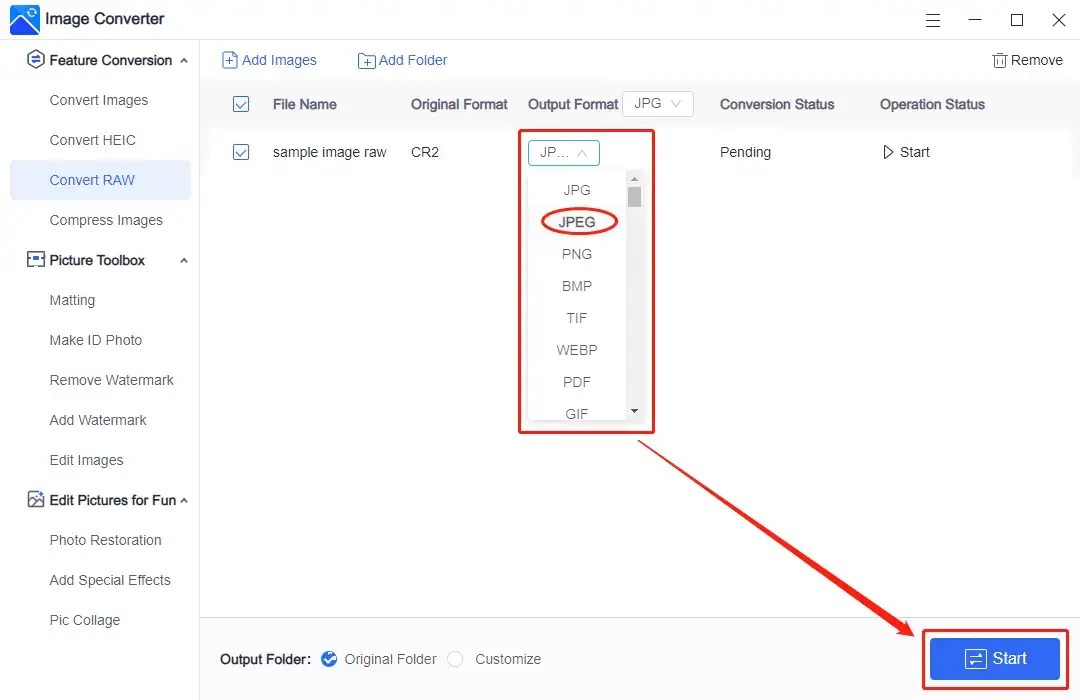The height and width of the screenshot is (700, 1080).
Task: Click the Add Folder icon
Action: click(366, 60)
